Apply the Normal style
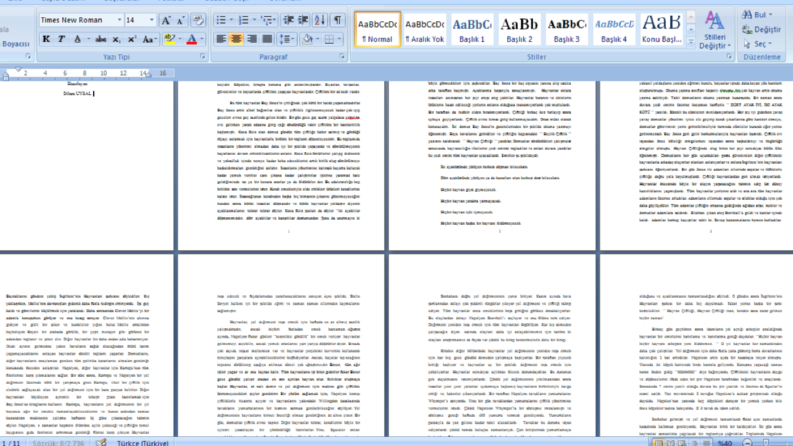 (x=377, y=30)
